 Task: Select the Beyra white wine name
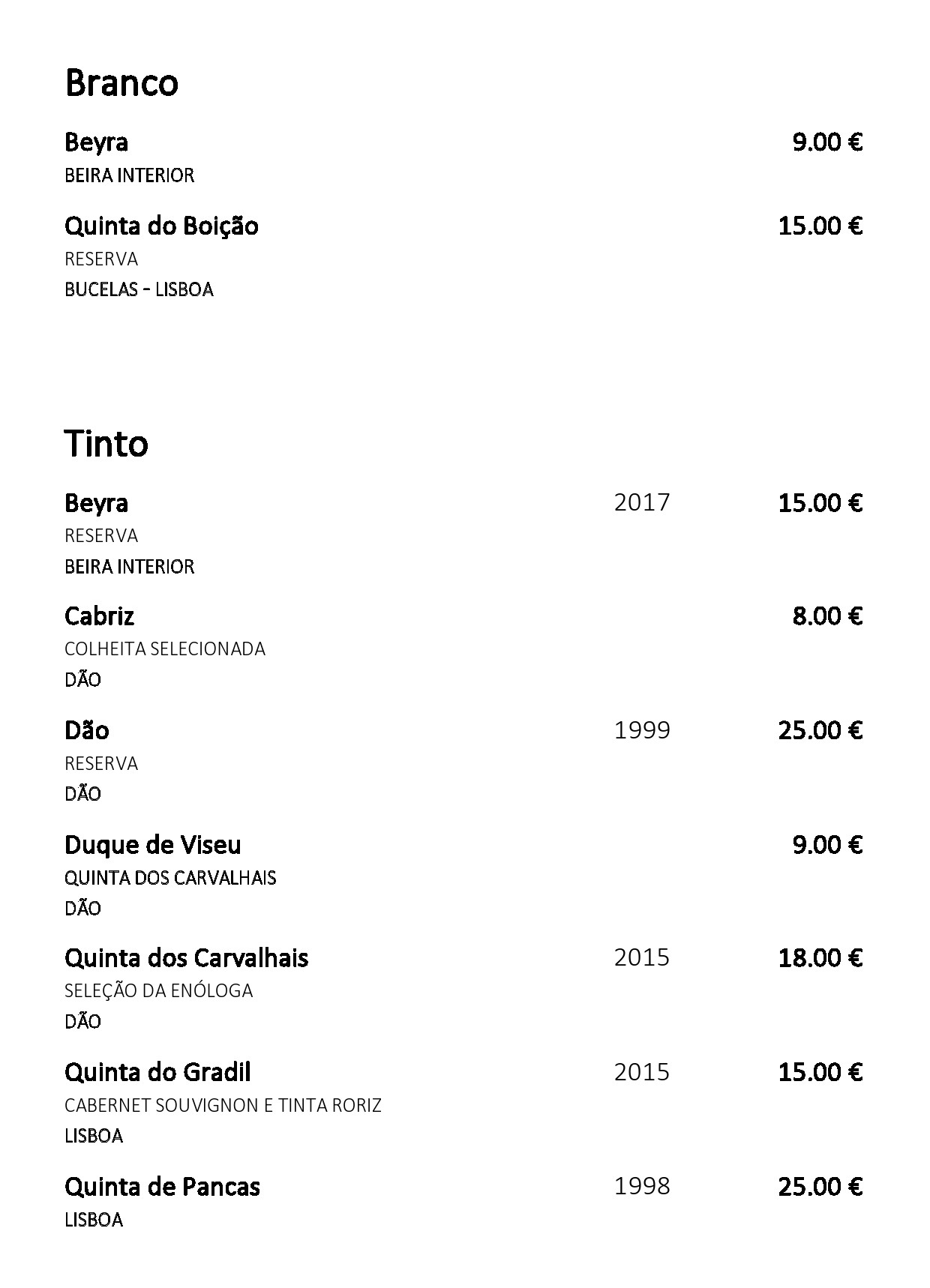(96, 142)
